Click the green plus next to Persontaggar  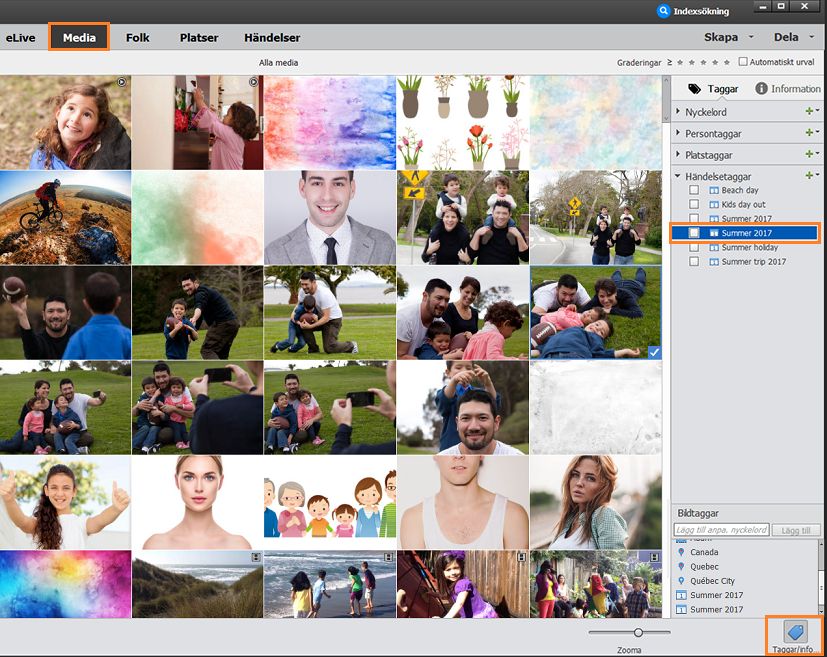[x=809, y=133]
